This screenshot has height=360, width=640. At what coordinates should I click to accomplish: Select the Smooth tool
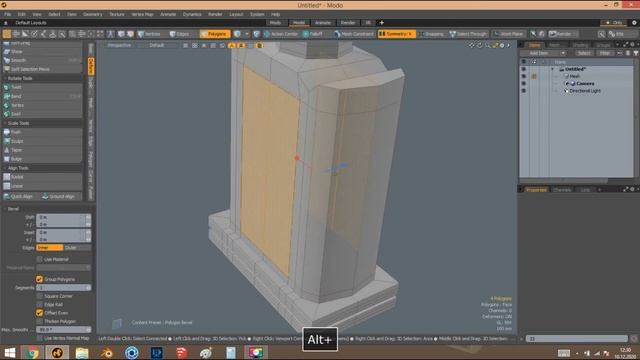click(x=42, y=60)
